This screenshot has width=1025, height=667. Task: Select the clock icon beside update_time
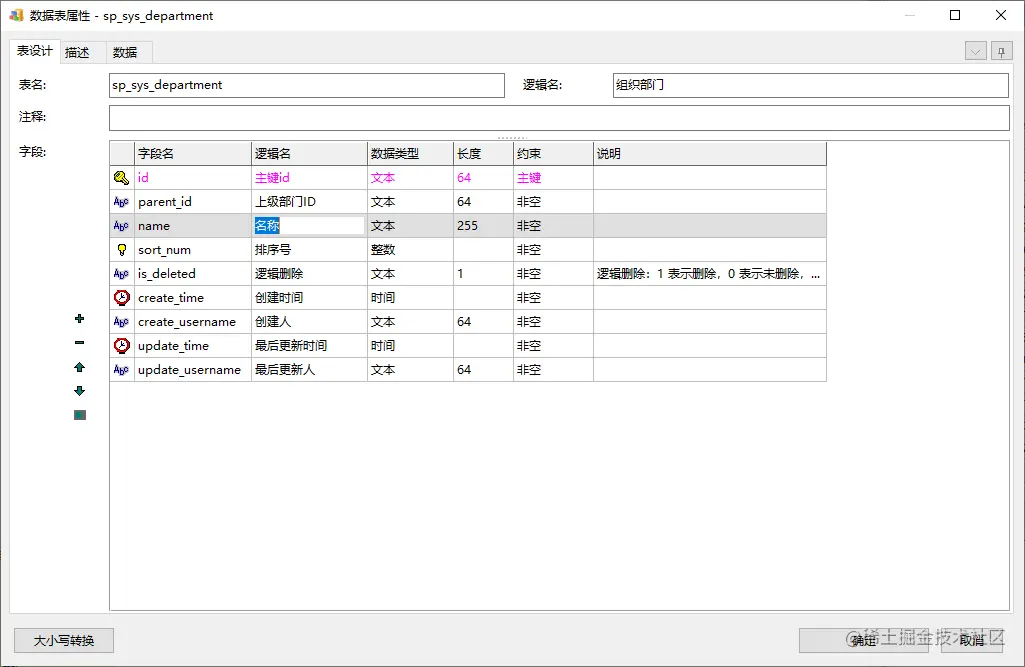click(x=122, y=345)
